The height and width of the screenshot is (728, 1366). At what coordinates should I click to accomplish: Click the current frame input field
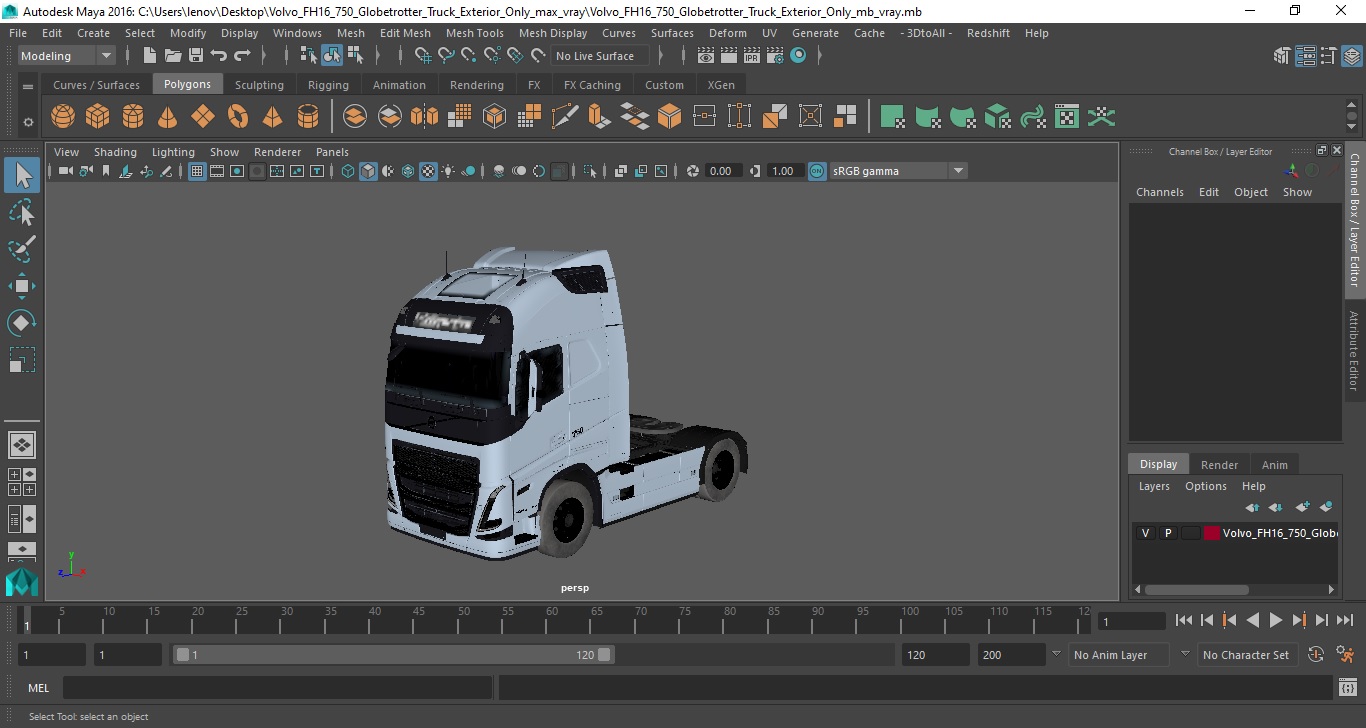[x=1131, y=621]
